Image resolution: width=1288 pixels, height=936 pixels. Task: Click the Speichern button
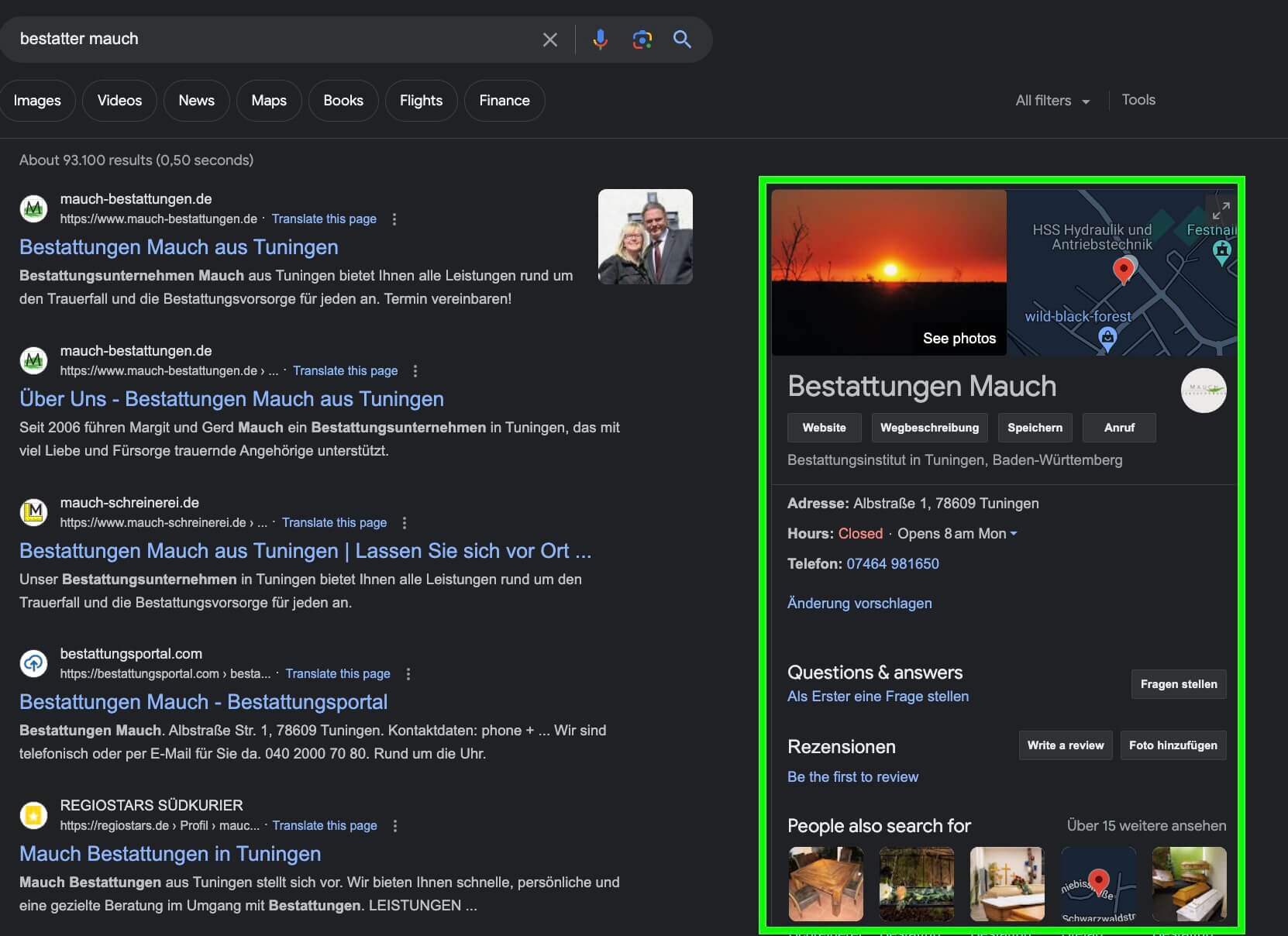point(1035,428)
